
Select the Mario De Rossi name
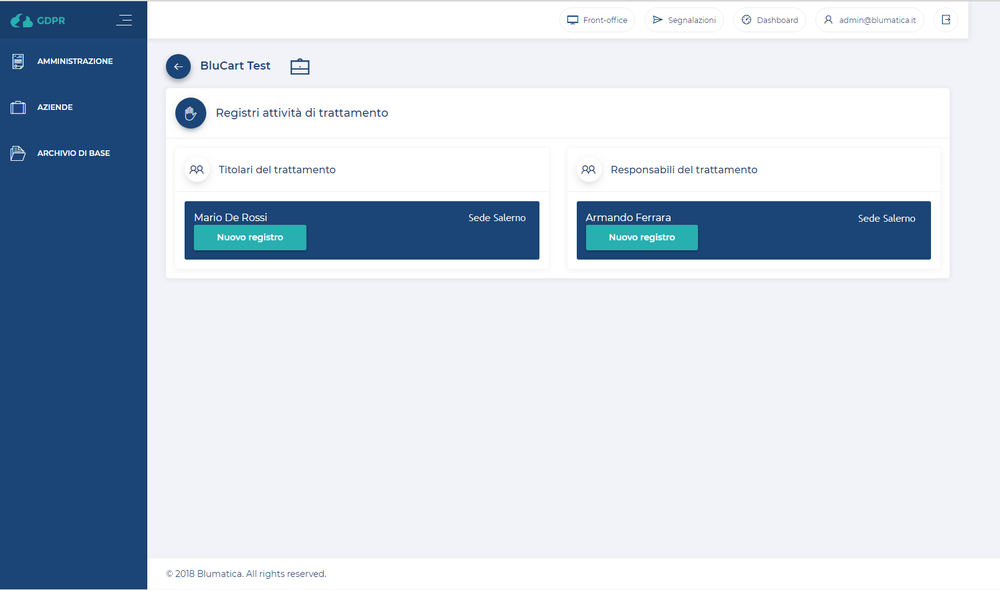230,218
